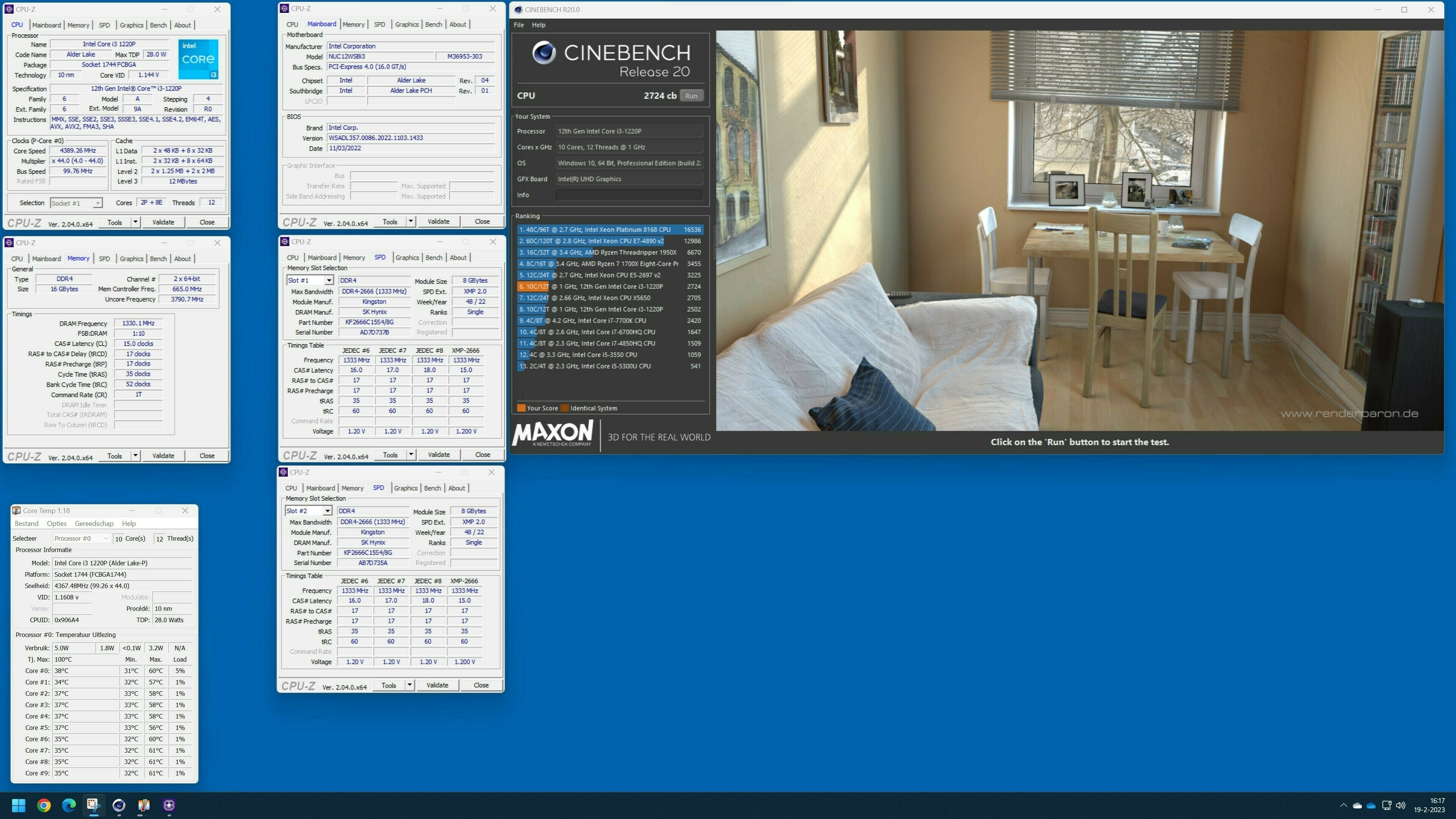The width and height of the screenshot is (1456, 819).
Task: Click BIOS version WSADL357.0086.2022.1103.1433
Action: 411,138
